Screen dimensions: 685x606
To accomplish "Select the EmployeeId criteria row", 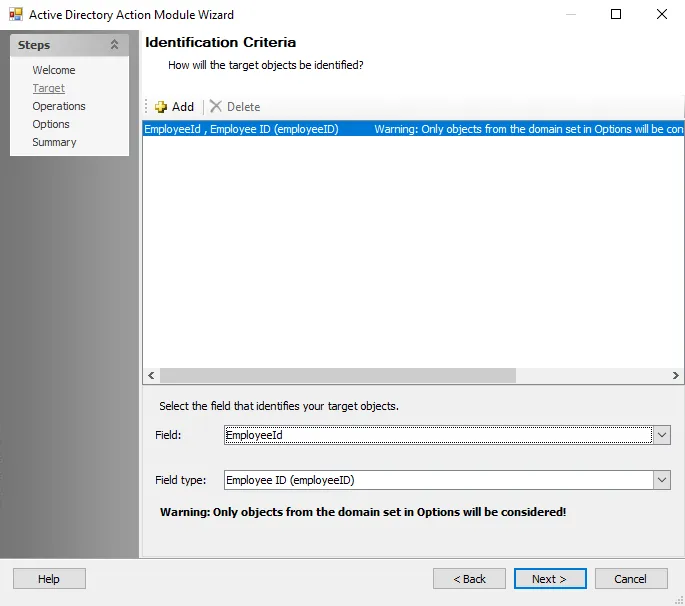I will (x=413, y=129).
